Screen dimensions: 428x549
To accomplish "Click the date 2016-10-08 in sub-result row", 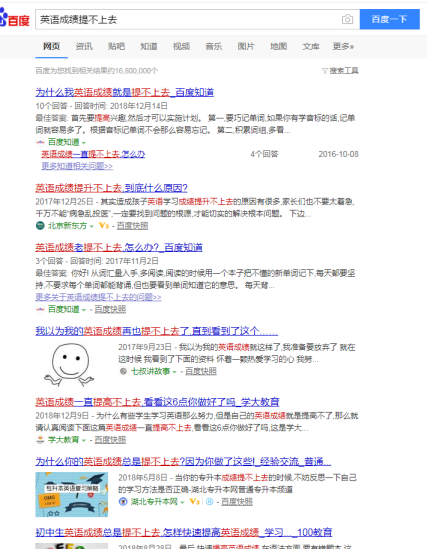I will pyautogui.click(x=338, y=154).
